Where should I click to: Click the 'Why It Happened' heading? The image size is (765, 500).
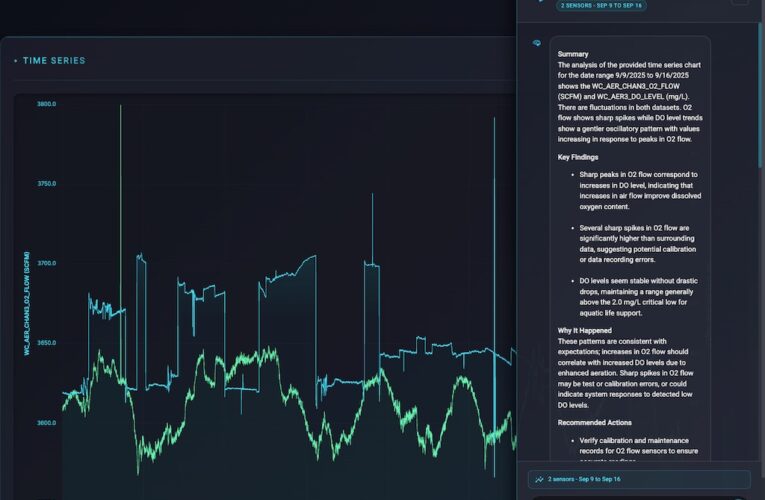[x=584, y=330]
